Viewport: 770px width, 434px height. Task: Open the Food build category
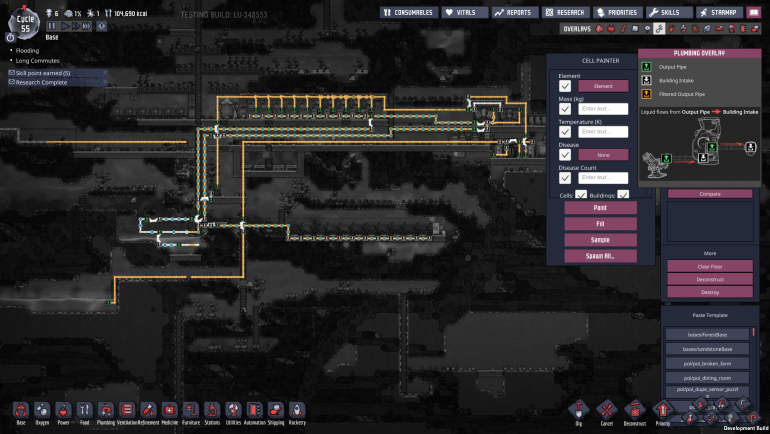click(x=84, y=410)
